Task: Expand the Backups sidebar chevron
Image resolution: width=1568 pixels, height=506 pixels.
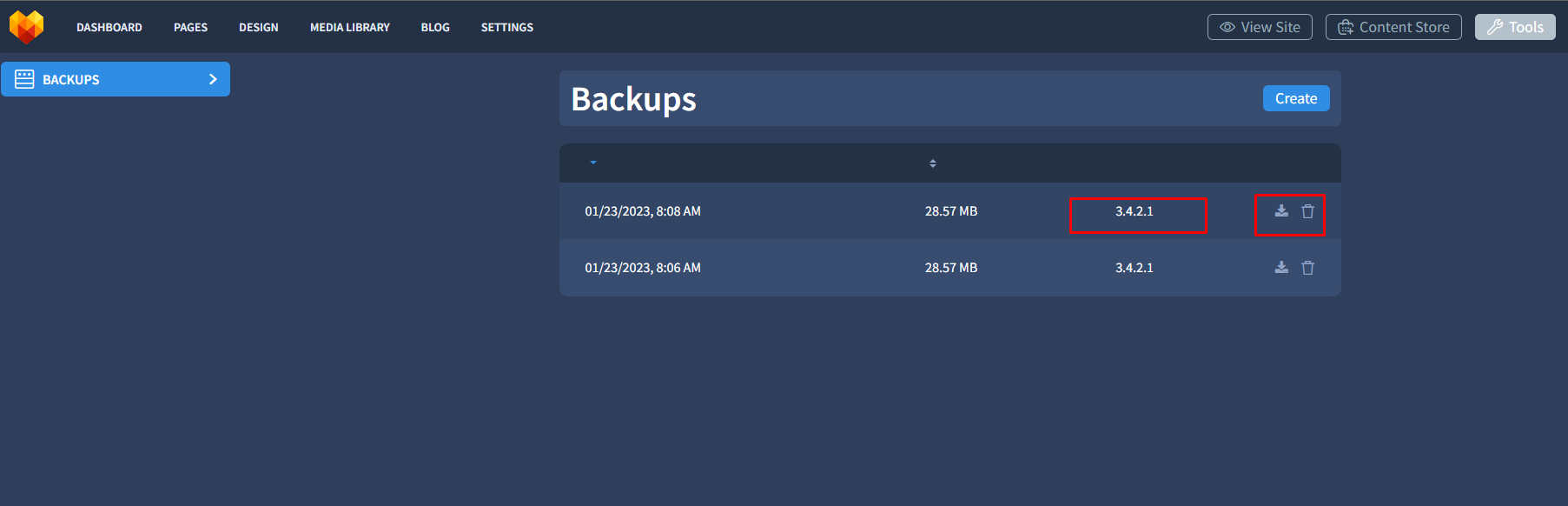Action: (213, 79)
